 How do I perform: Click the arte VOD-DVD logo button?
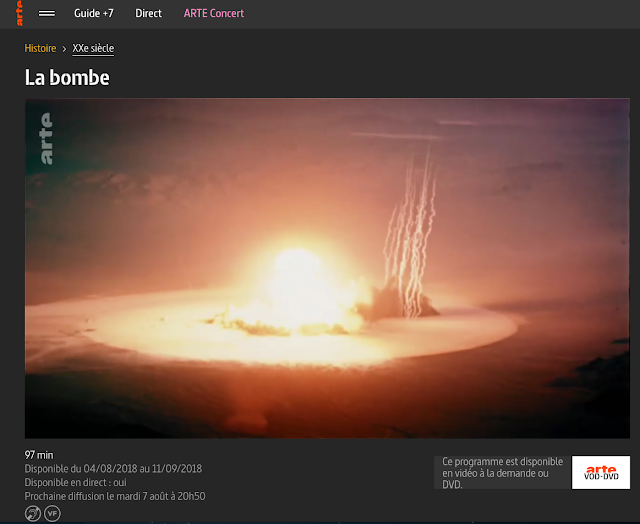[x=601, y=473]
